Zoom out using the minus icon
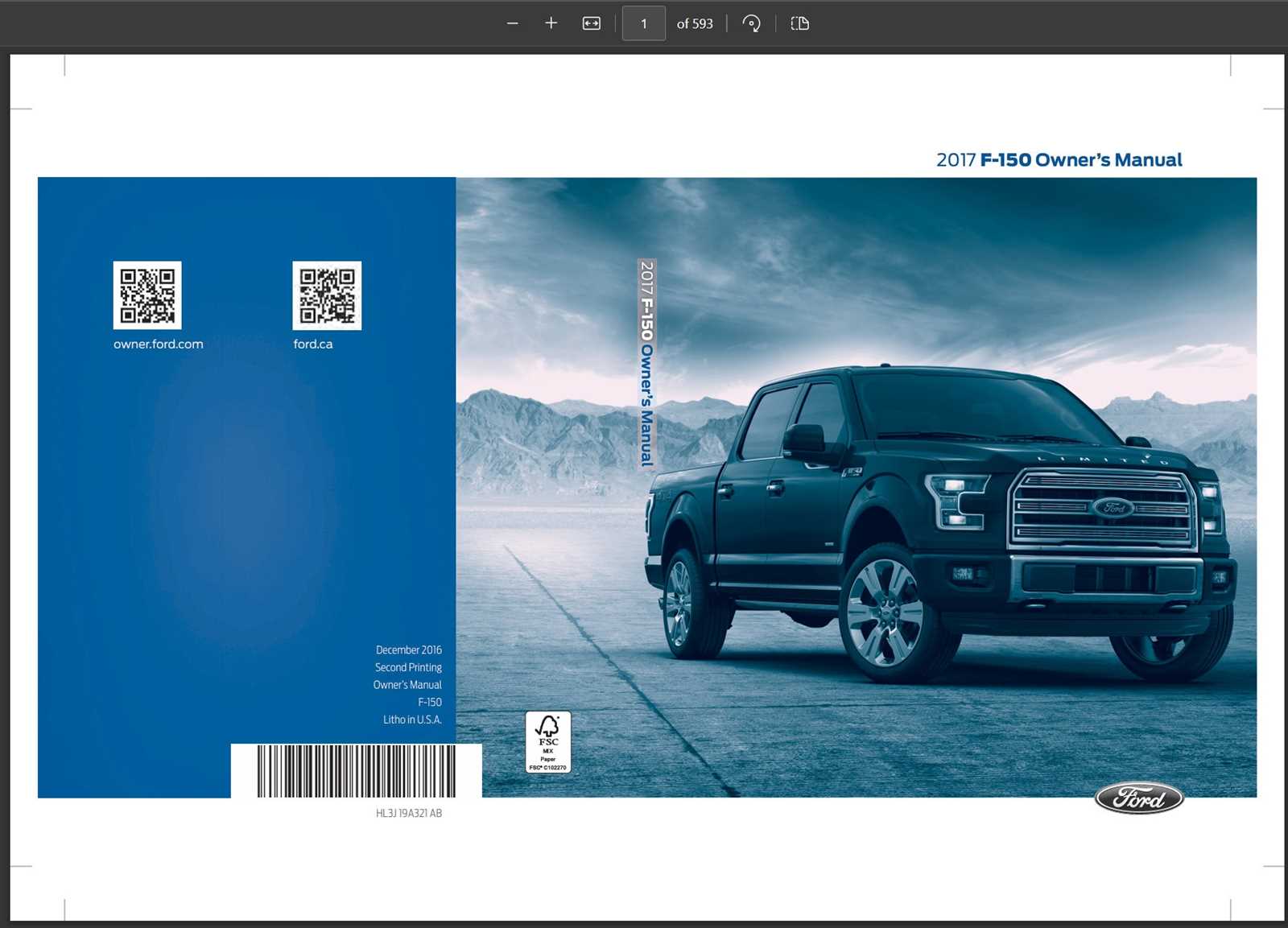 512,23
